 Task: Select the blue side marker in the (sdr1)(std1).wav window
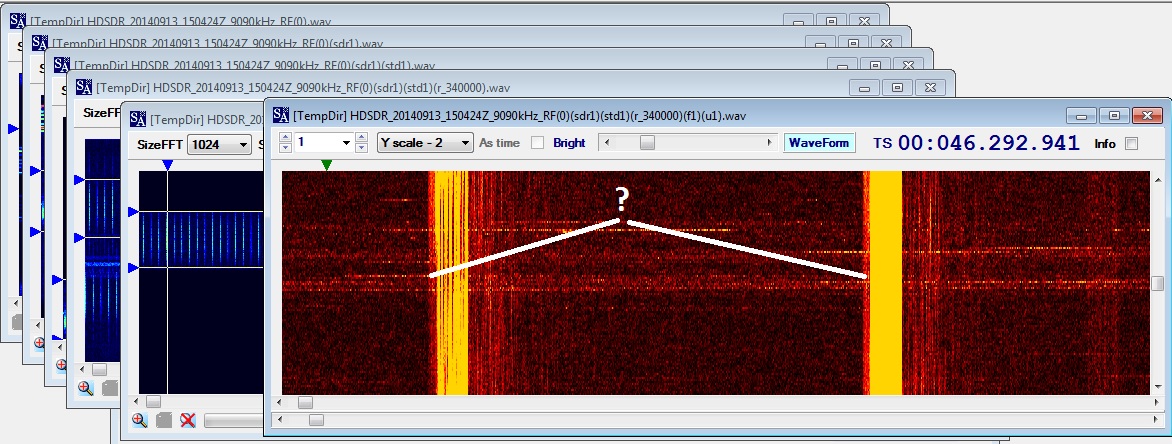(x=58, y=280)
